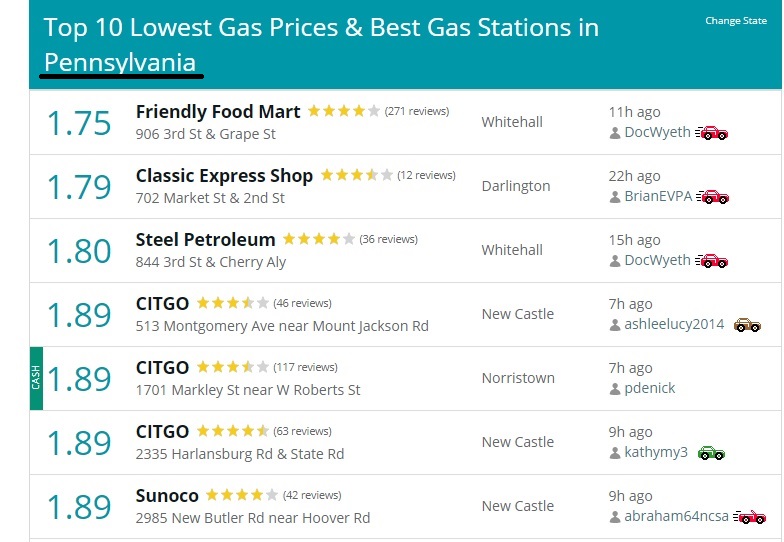Open the Friendly Food Mart station page
This screenshot has height=542, width=784.
pos(218,112)
